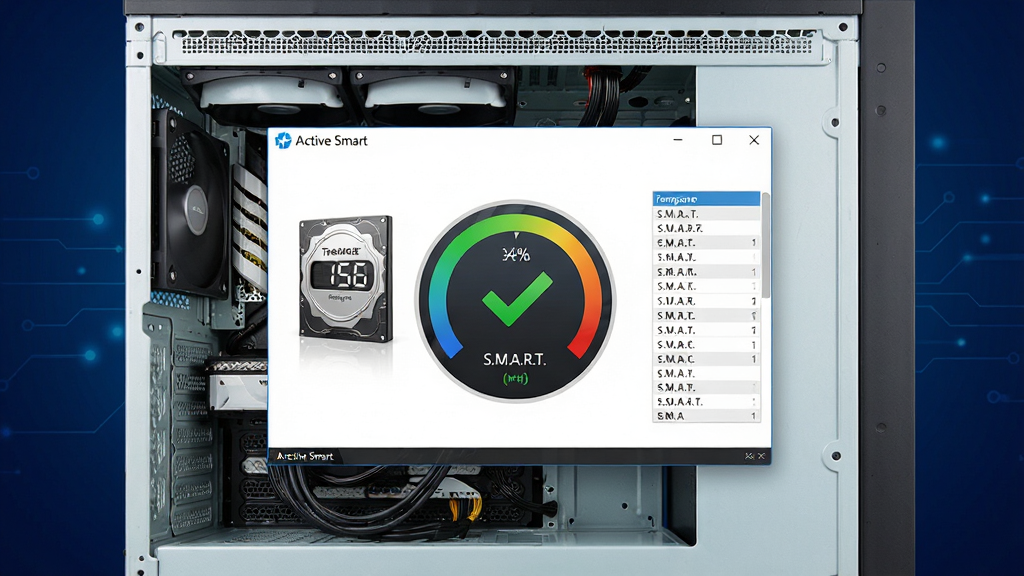Click the Active Smart logo in the title bar
Screen dimensions: 1024x576
283,140
